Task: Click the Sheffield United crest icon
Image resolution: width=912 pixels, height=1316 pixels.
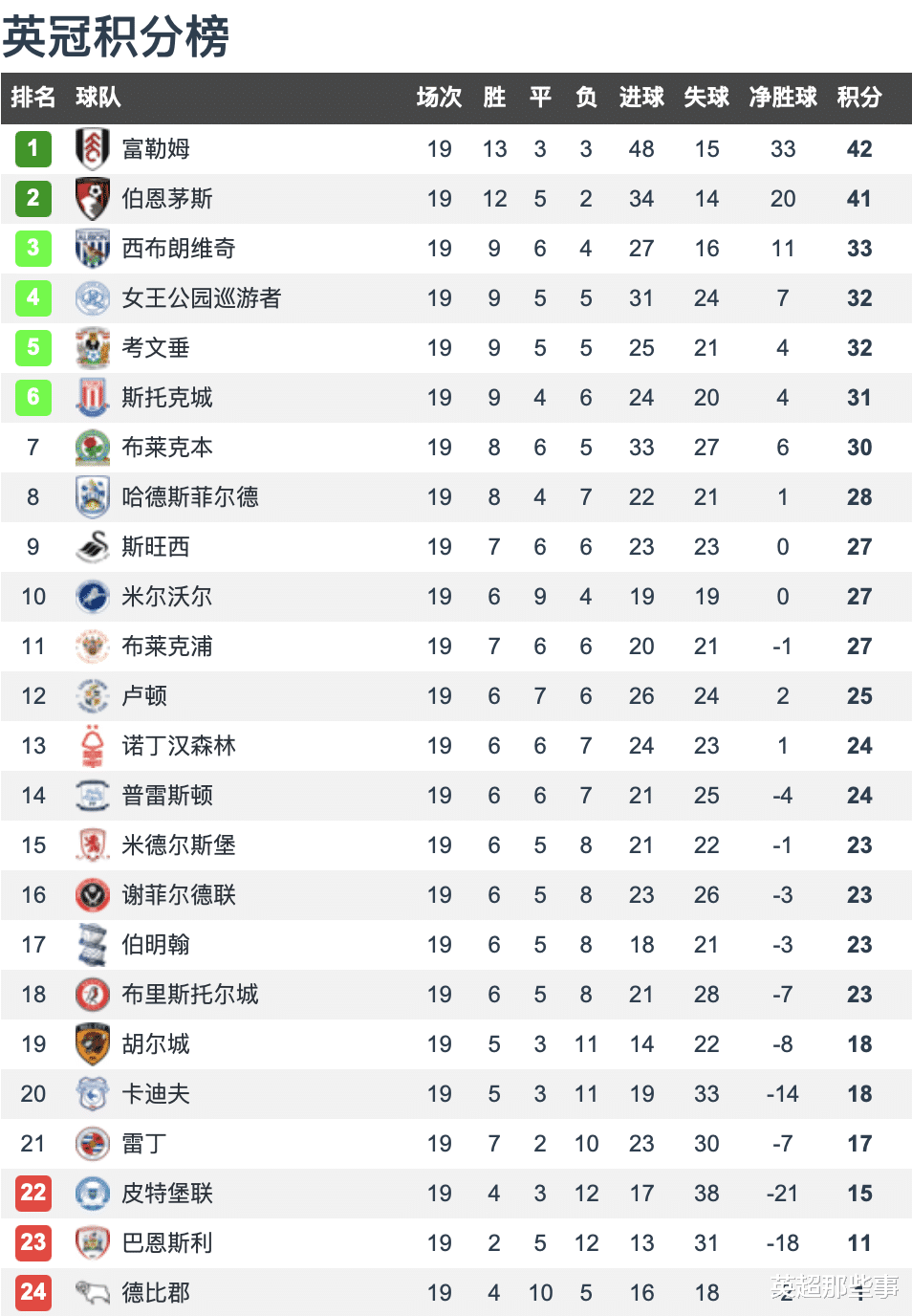Action: 92,894
